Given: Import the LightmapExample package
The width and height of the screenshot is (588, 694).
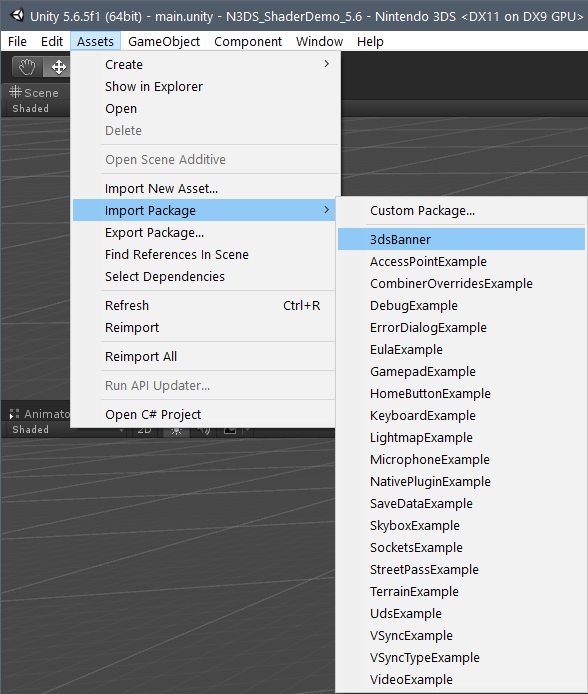Looking at the screenshot, I should pos(461,438).
